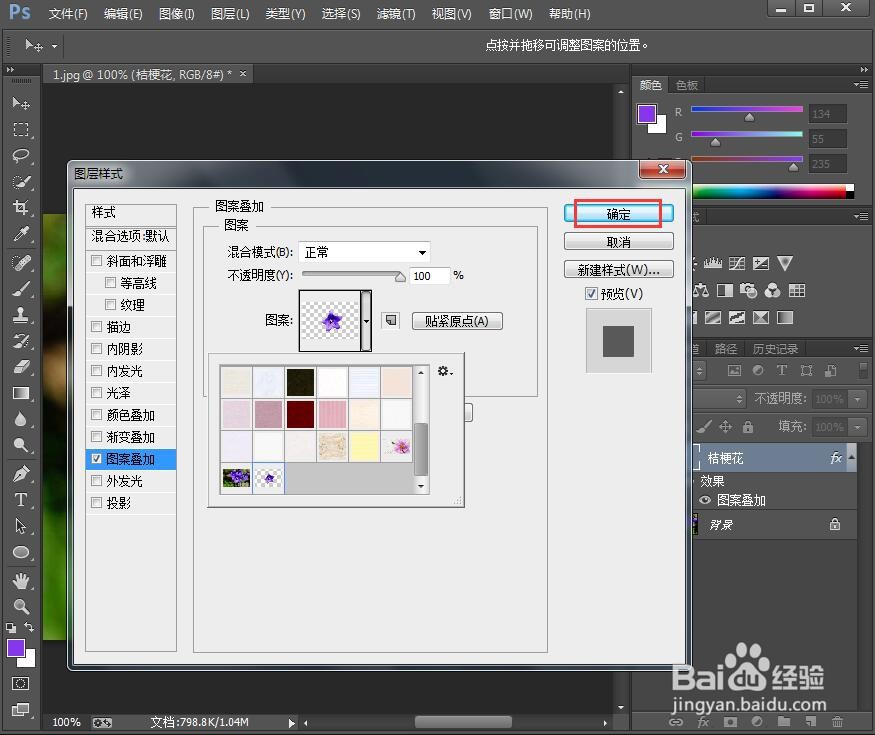875x735 pixels.
Task: Click the R channel slider handle
Action: click(749, 117)
